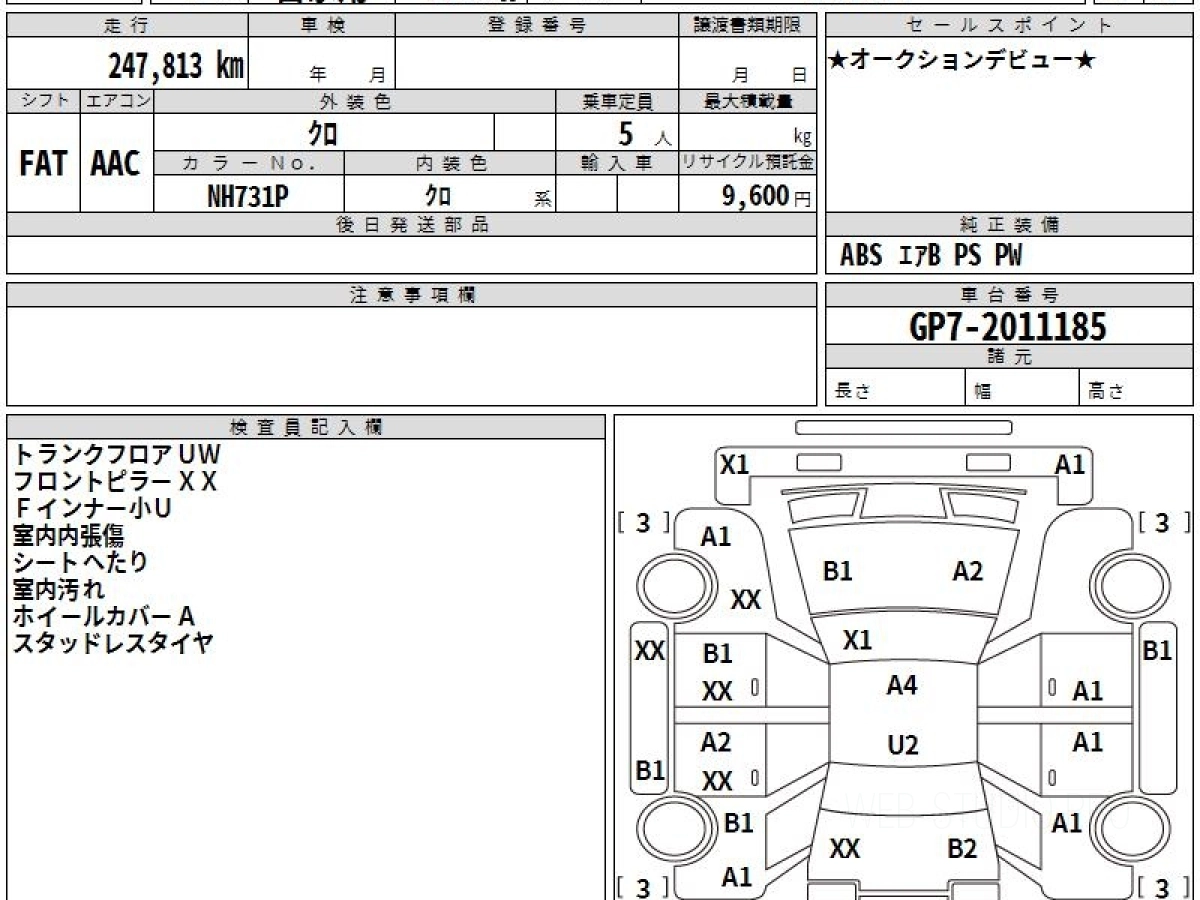Select the color code NH731P
The image size is (1200, 900).
click(x=248, y=196)
